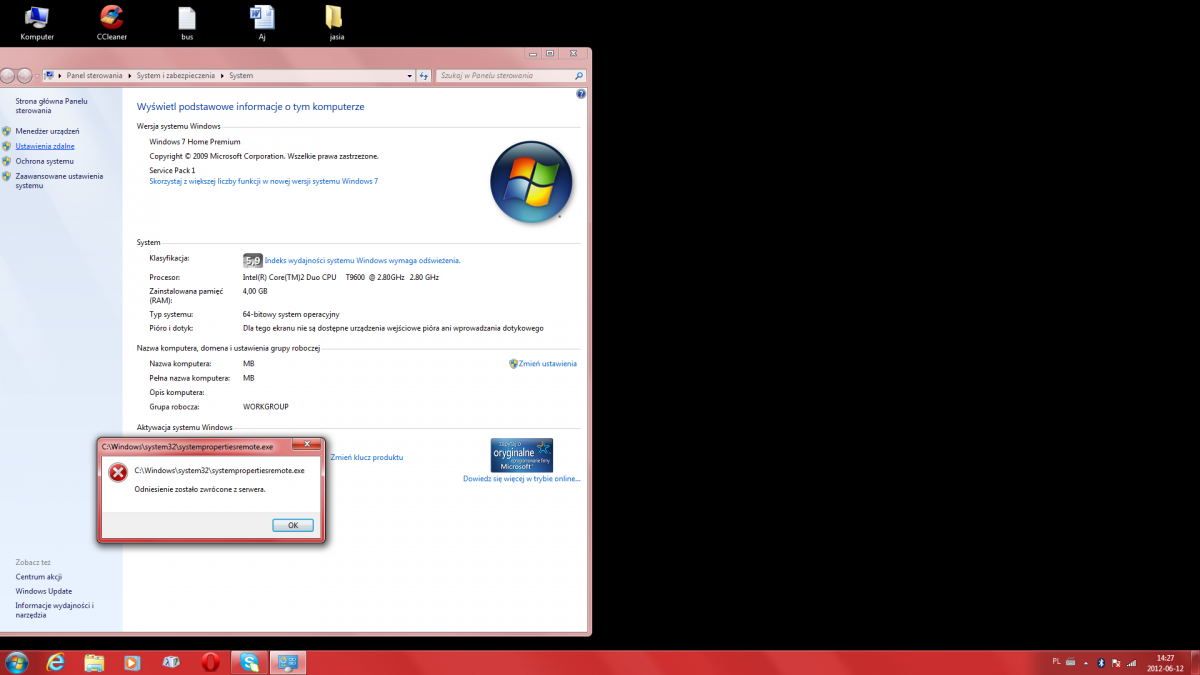1200x675 pixels.
Task: Open Strona główna Panelu sterowania
Action: (52, 106)
